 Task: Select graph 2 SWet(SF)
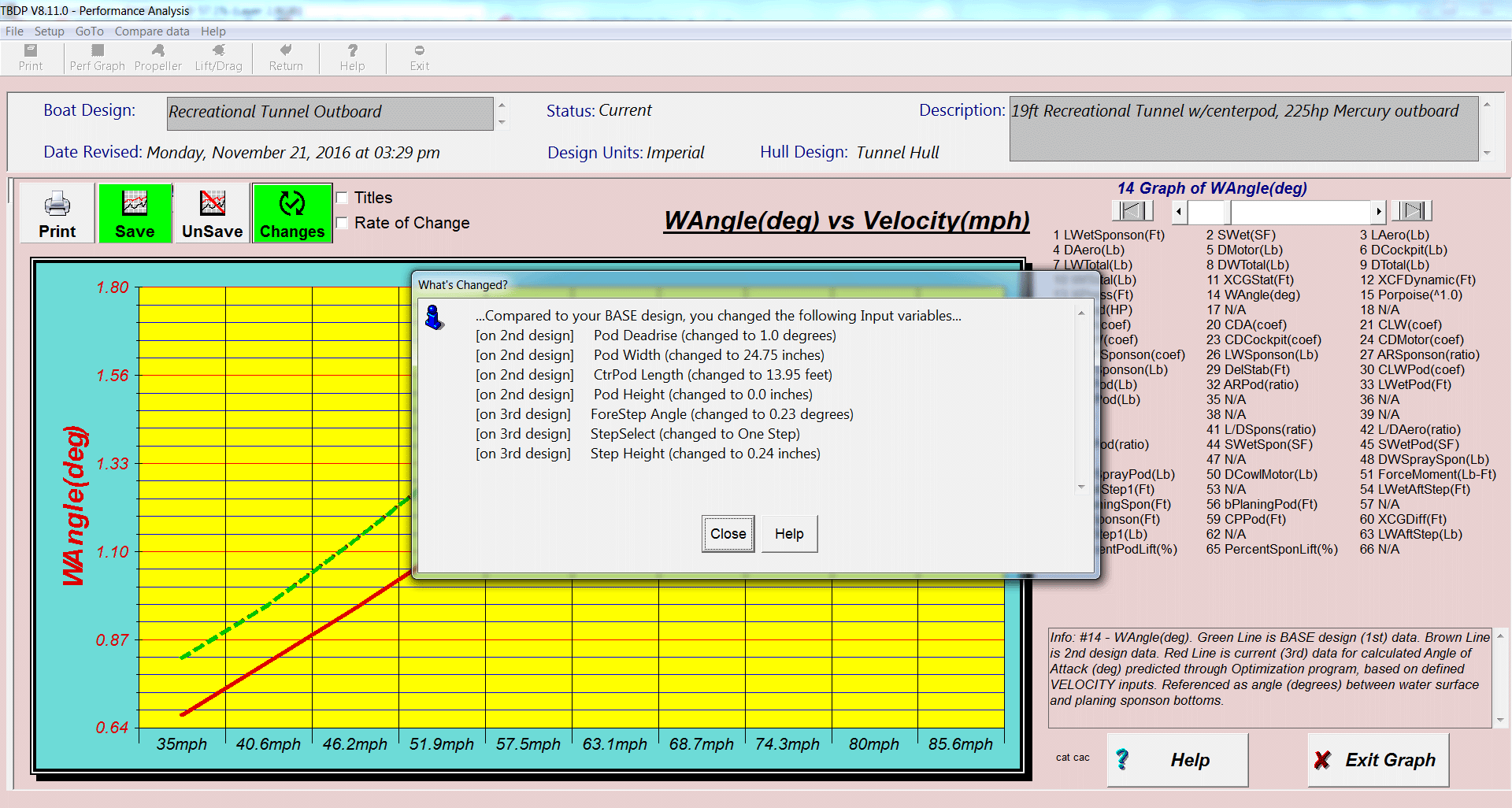pyautogui.click(x=1241, y=235)
